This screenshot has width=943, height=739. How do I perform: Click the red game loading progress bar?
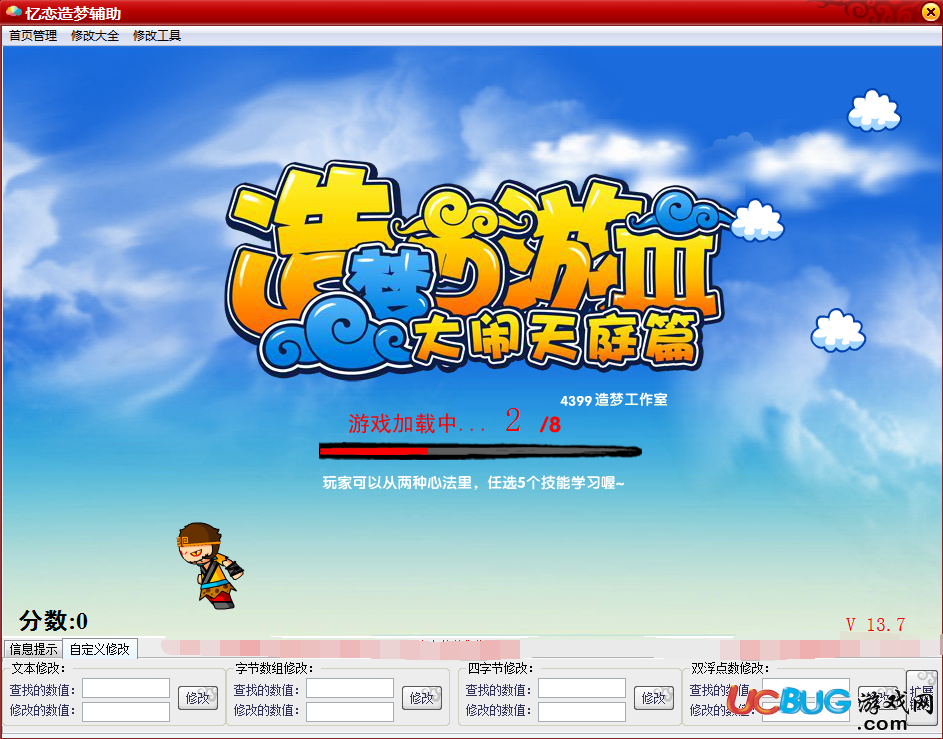point(480,451)
